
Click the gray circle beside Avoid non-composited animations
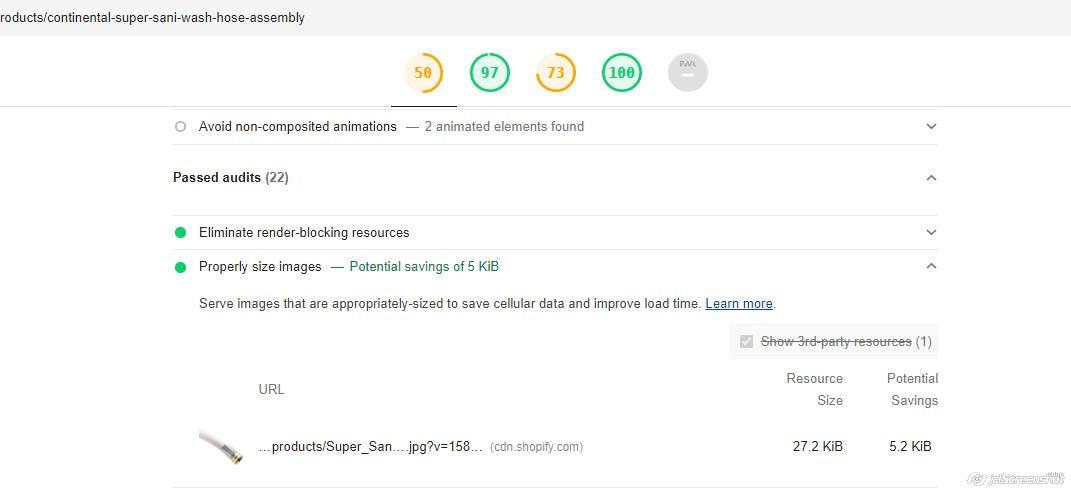180,127
